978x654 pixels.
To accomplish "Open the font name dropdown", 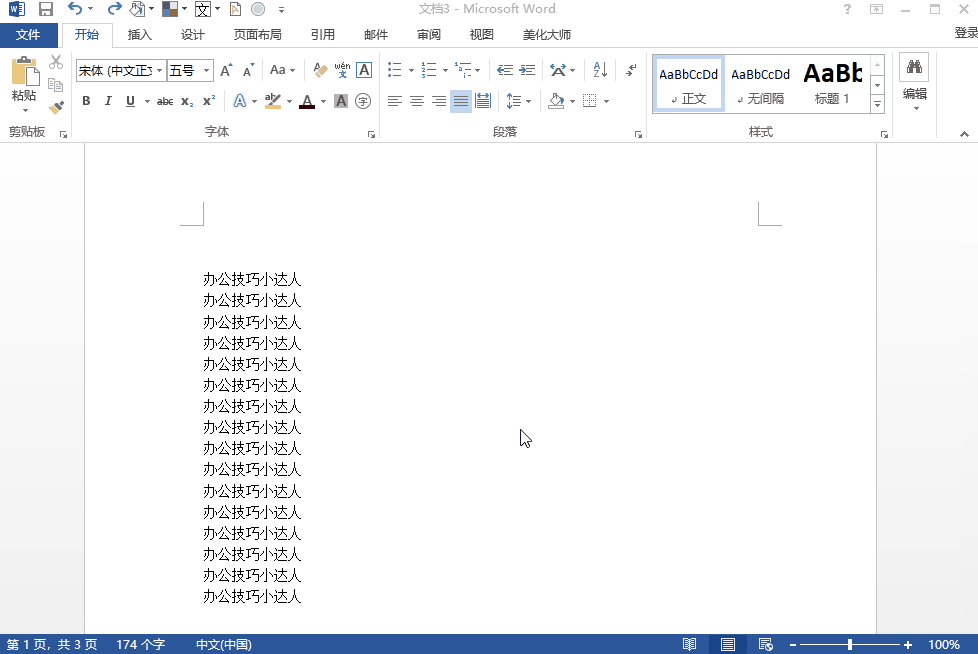I will [x=158, y=70].
